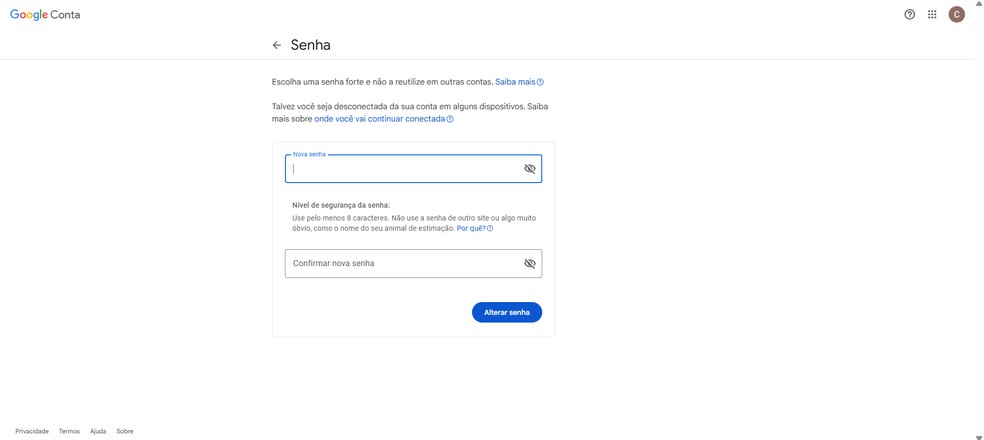Screen dimensions: 984x440
Task: Select the Ajuda footer link
Action: (x=98, y=431)
